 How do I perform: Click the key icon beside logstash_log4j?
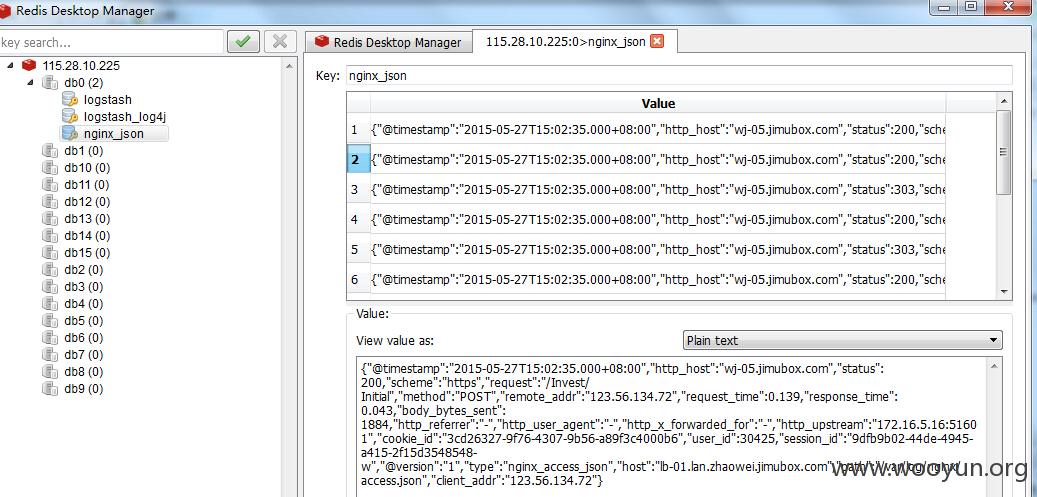[x=69, y=116]
